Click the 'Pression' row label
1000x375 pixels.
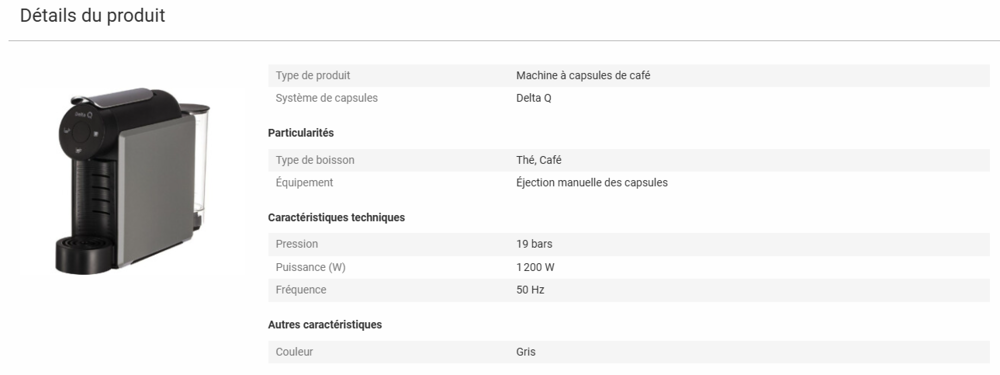(297, 244)
